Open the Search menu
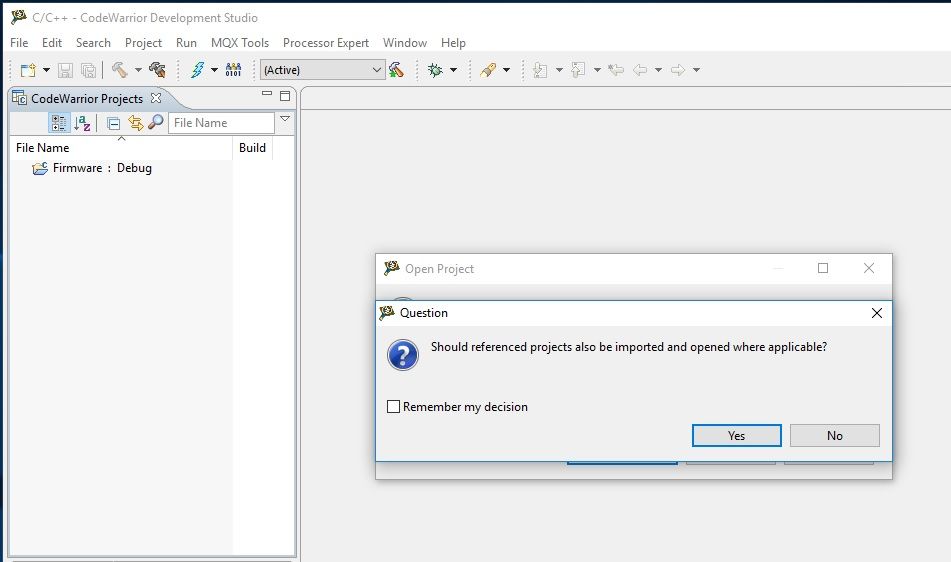Screen dimensions: 951x562 (93, 43)
